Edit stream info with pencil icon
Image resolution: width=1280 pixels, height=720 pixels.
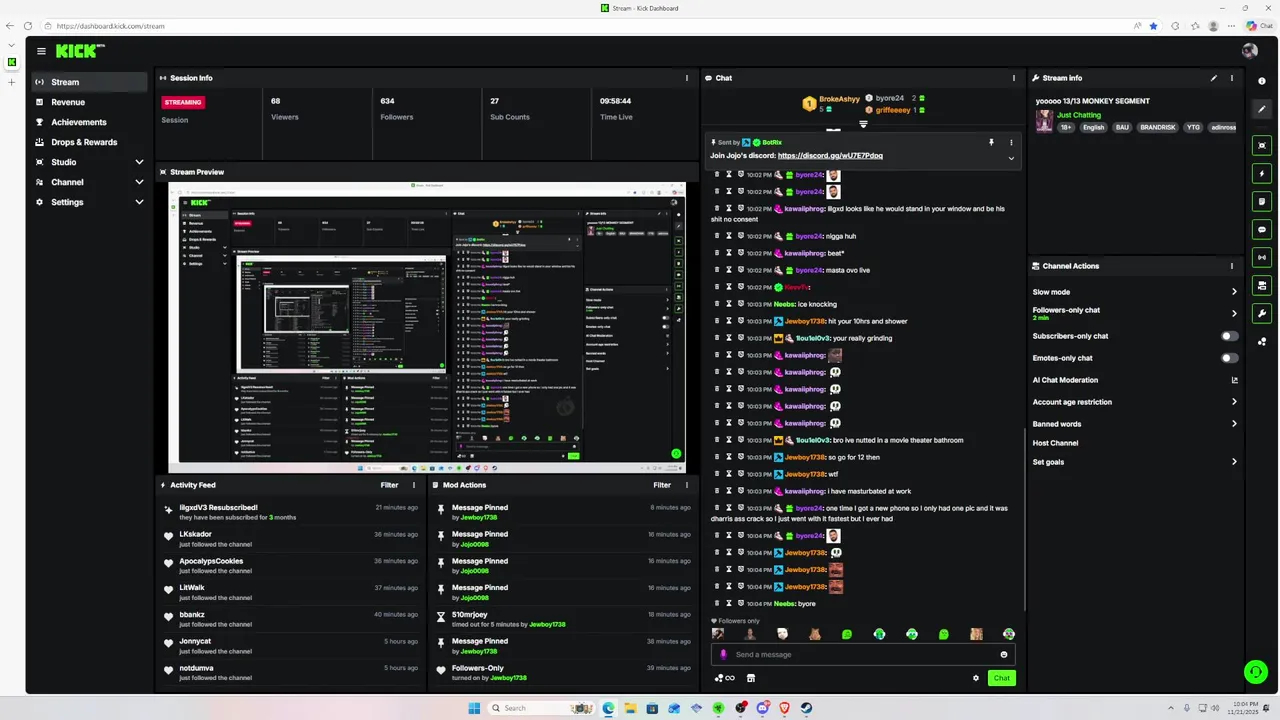pos(1214,78)
